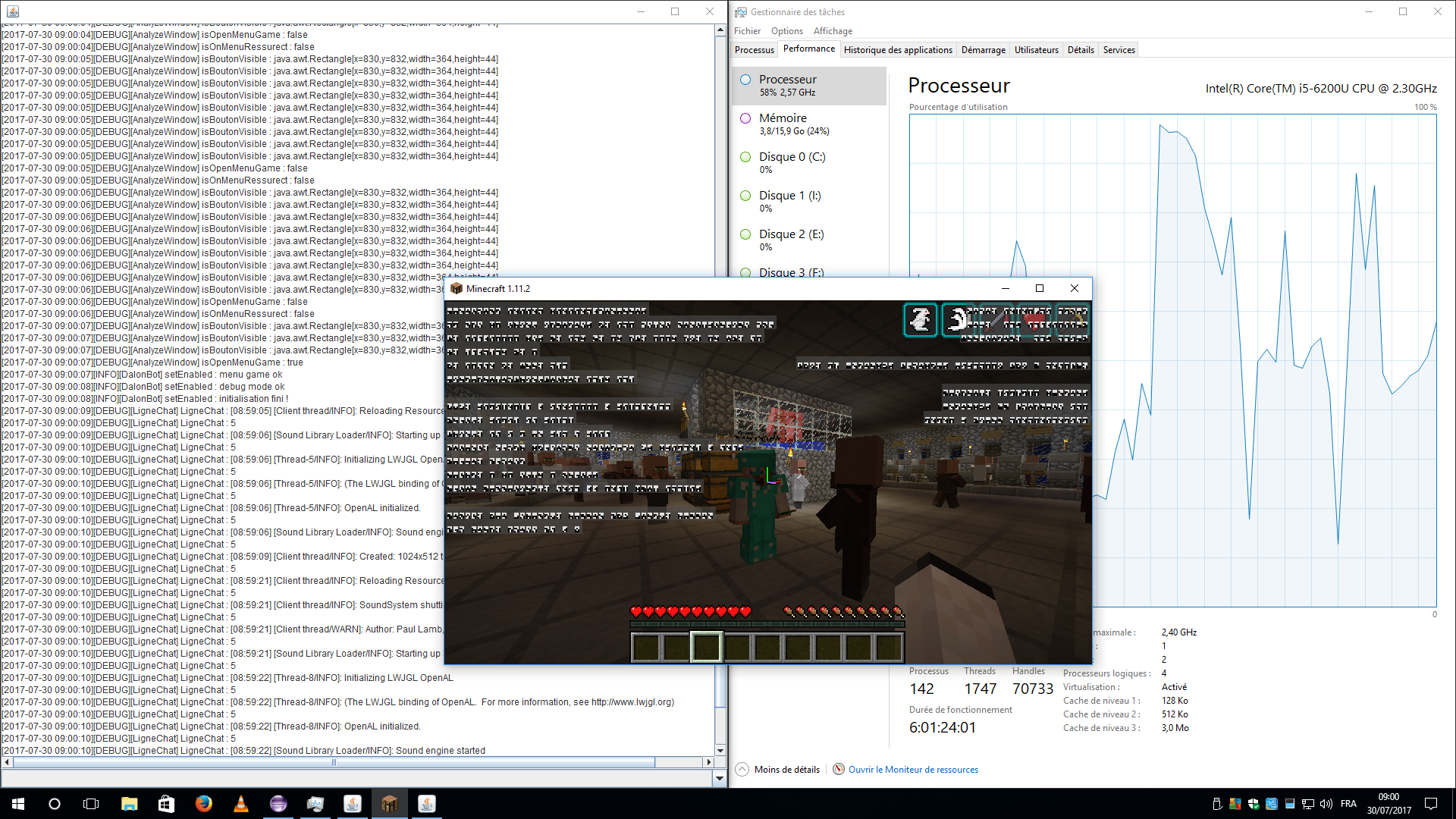This screenshot has width=1456, height=819.
Task: Select Disque 1 (I:) in sidebar
Action: point(809,202)
